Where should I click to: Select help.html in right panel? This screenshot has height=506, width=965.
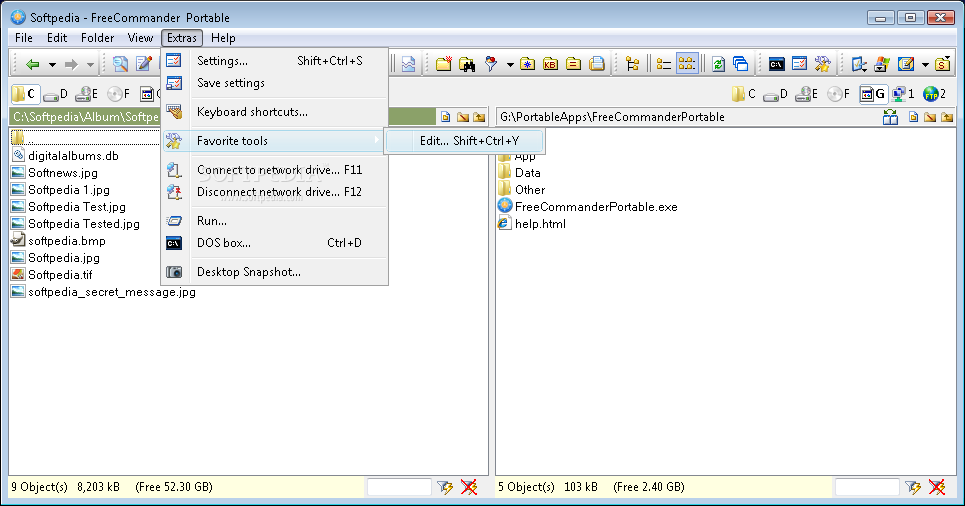[x=532, y=224]
